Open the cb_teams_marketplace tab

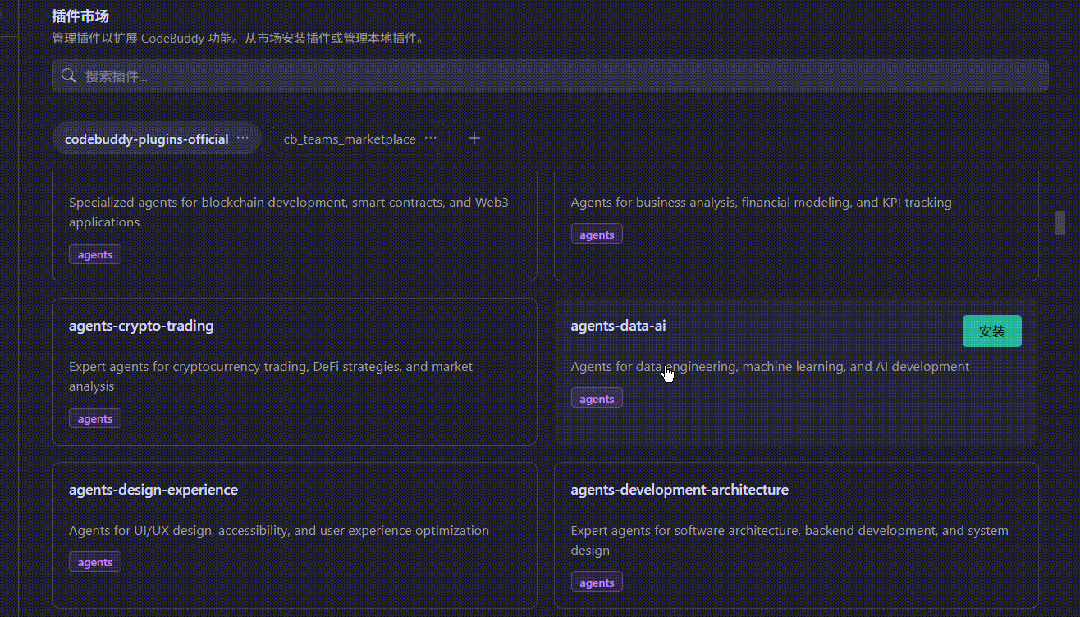[x=350, y=139]
